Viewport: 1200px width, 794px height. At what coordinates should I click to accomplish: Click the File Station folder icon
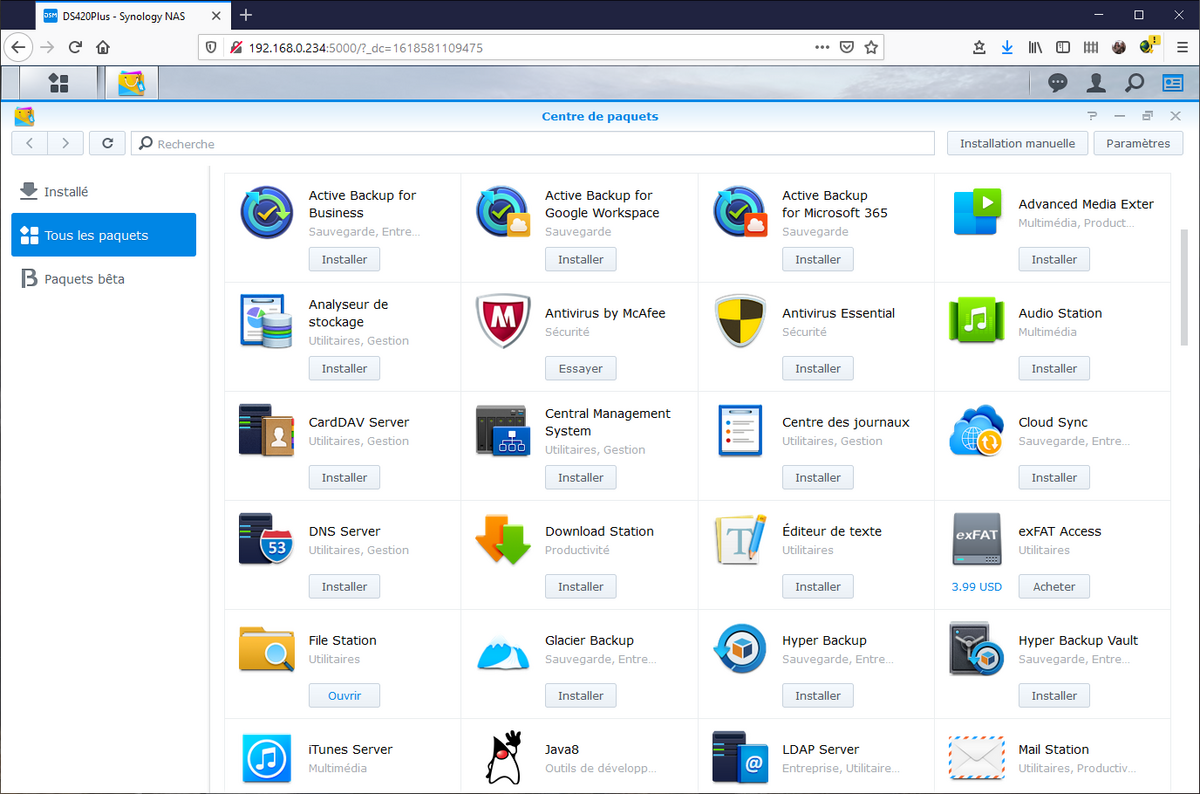click(266, 648)
